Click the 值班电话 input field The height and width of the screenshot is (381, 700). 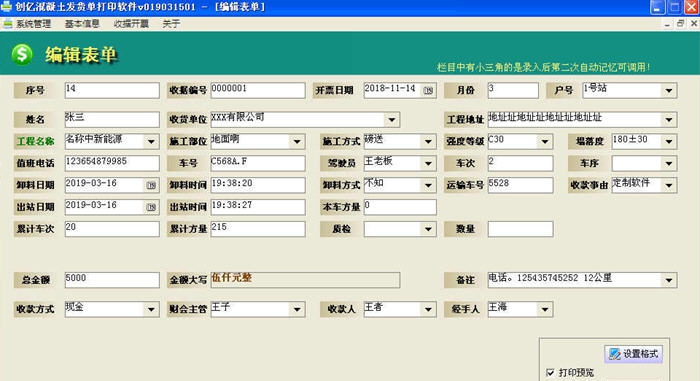[x=112, y=163]
